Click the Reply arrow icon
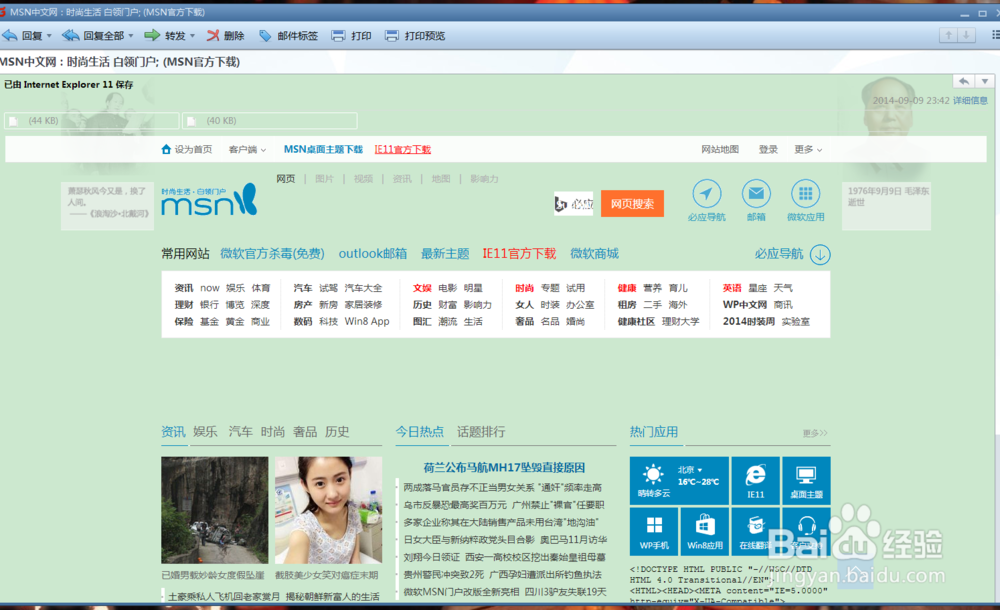Image resolution: width=1000 pixels, height=610 pixels. coord(10,36)
